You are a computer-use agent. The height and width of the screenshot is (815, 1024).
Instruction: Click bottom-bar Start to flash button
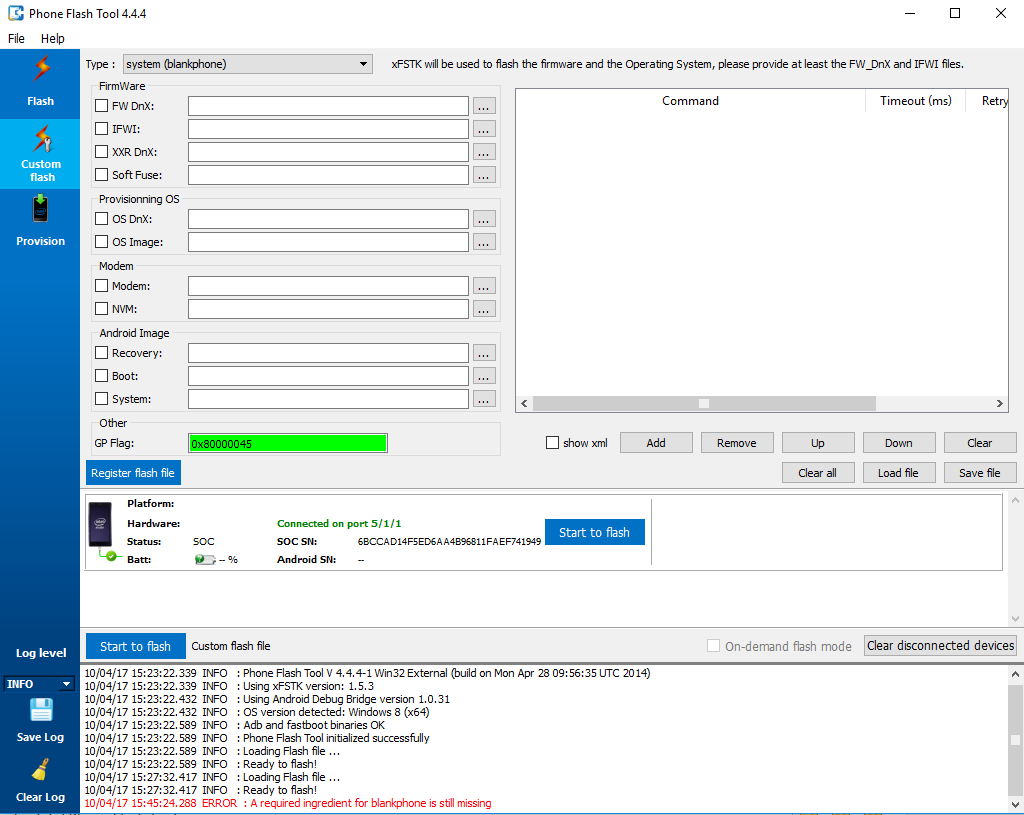click(x=135, y=647)
